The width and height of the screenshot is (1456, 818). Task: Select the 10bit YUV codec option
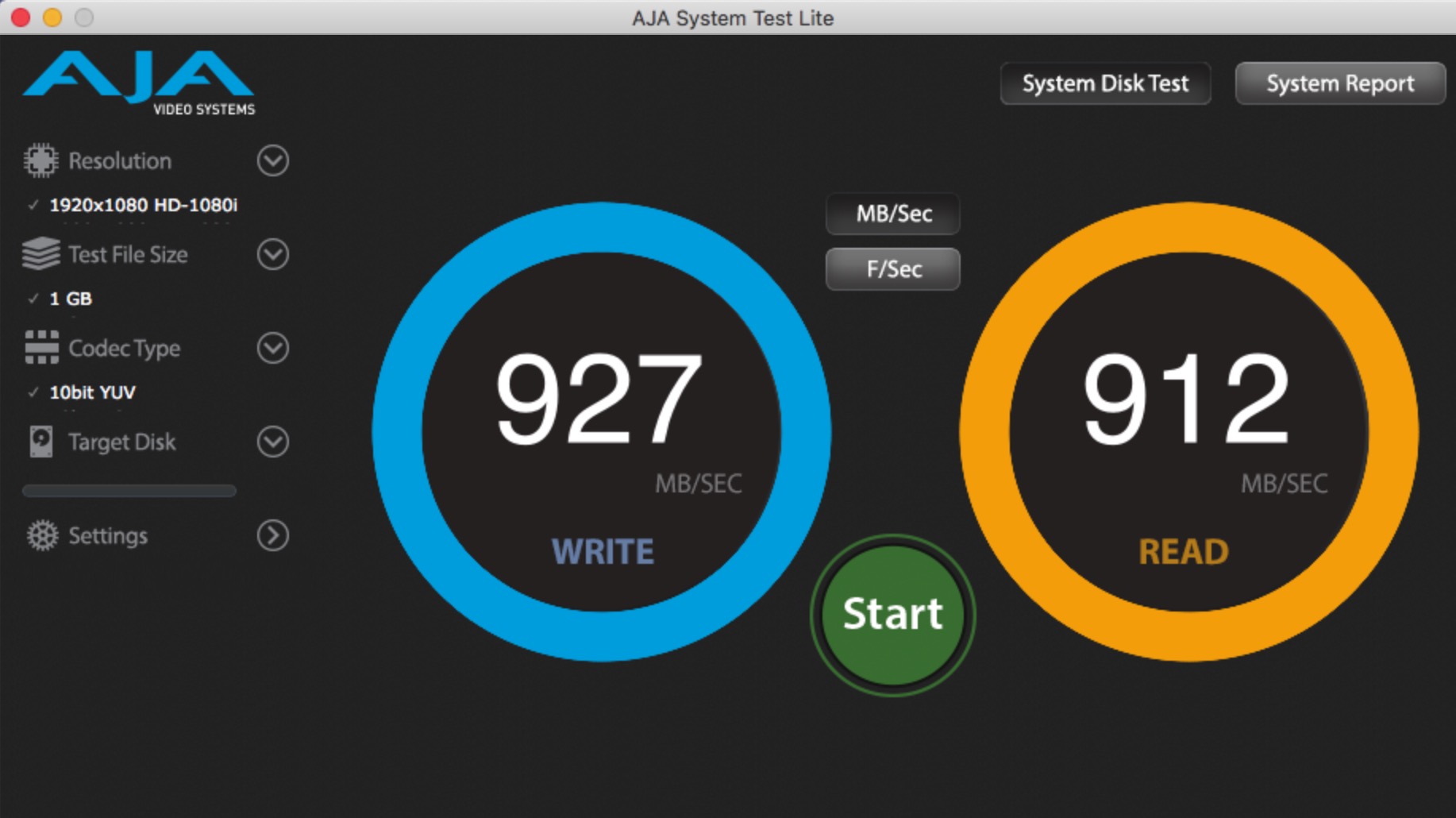(x=92, y=392)
